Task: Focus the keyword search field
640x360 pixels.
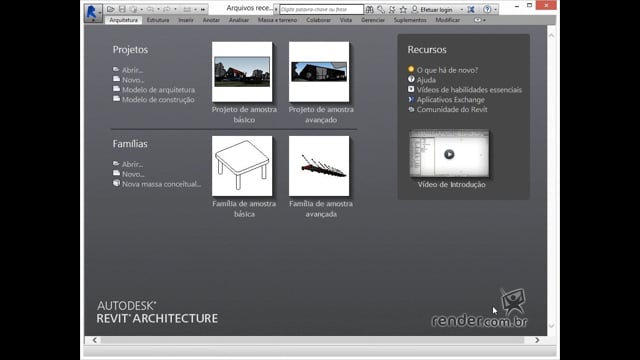Action: (x=321, y=9)
